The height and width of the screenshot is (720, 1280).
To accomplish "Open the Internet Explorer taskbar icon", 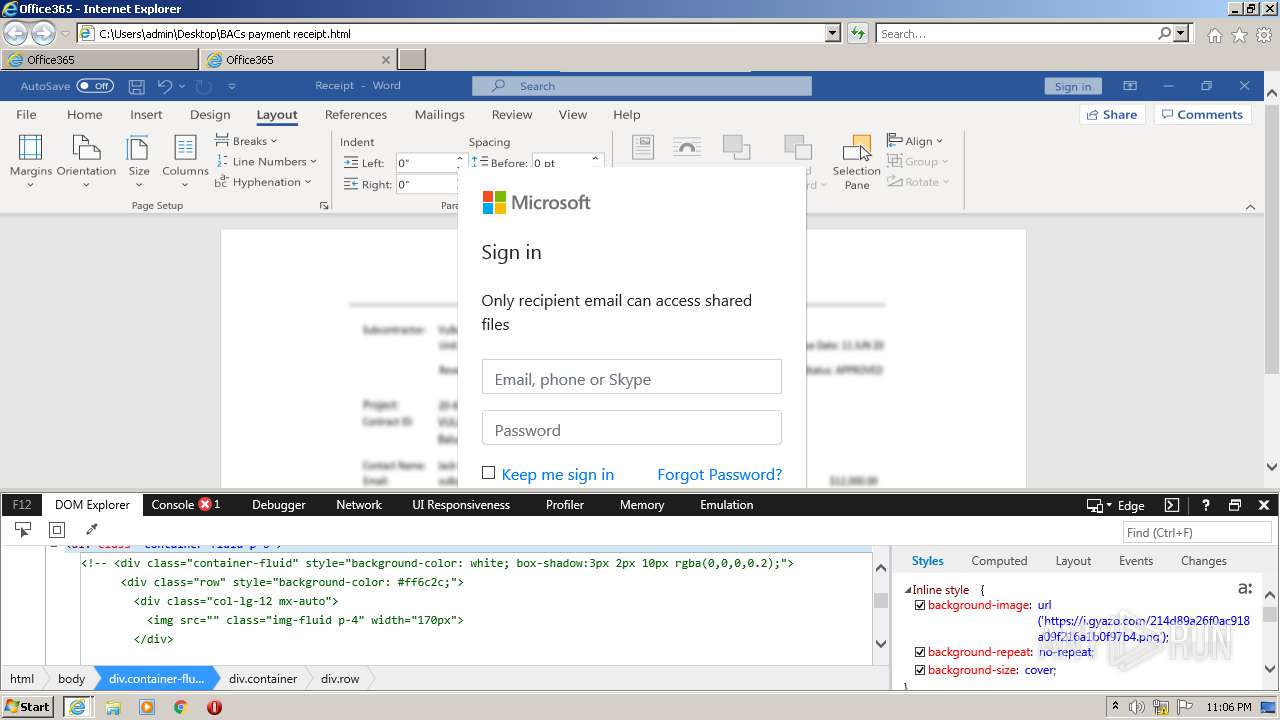I will pyautogui.click(x=78, y=707).
